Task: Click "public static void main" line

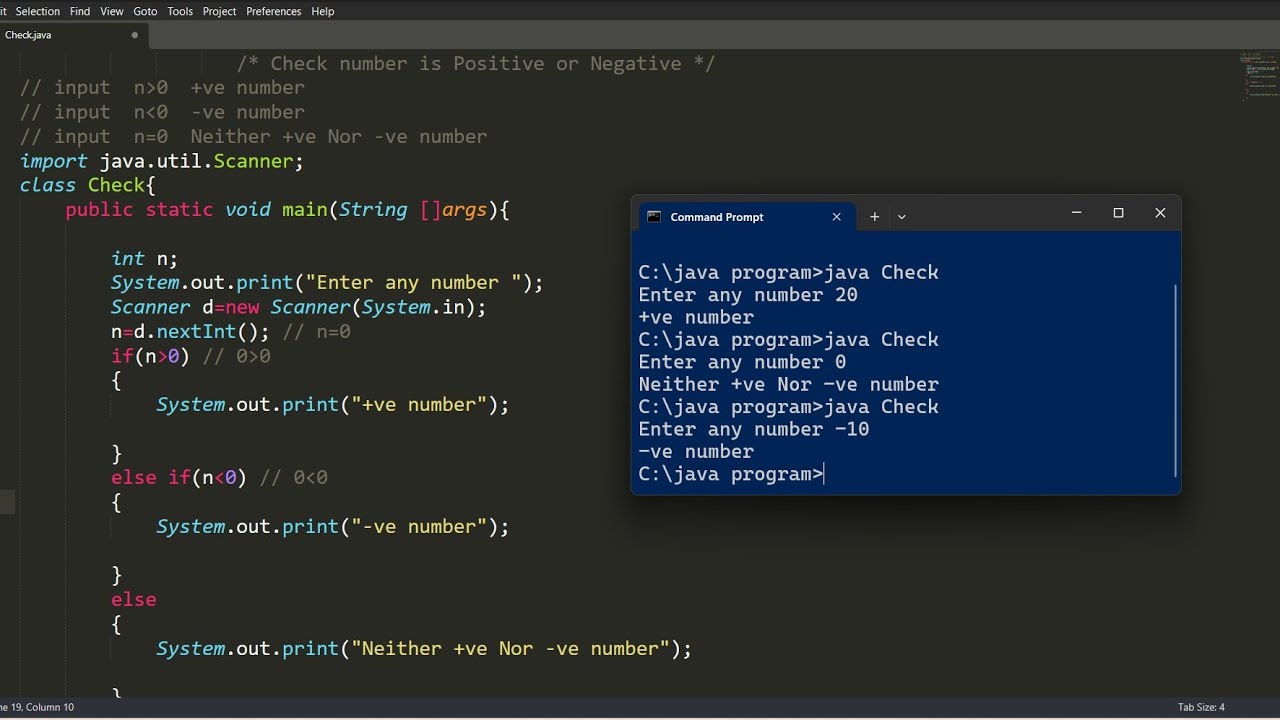Action: point(287,210)
